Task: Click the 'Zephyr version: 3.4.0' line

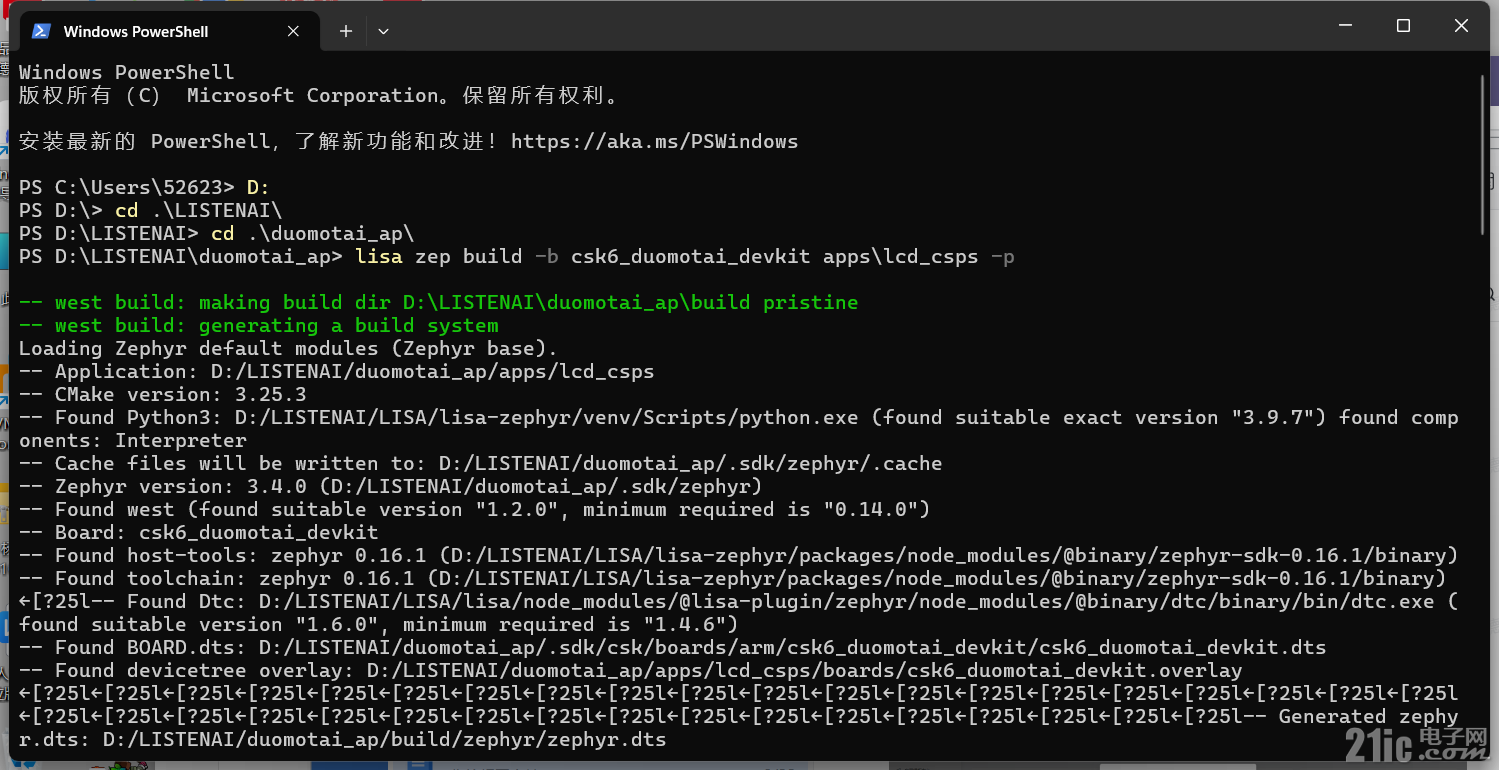Action: (x=391, y=486)
